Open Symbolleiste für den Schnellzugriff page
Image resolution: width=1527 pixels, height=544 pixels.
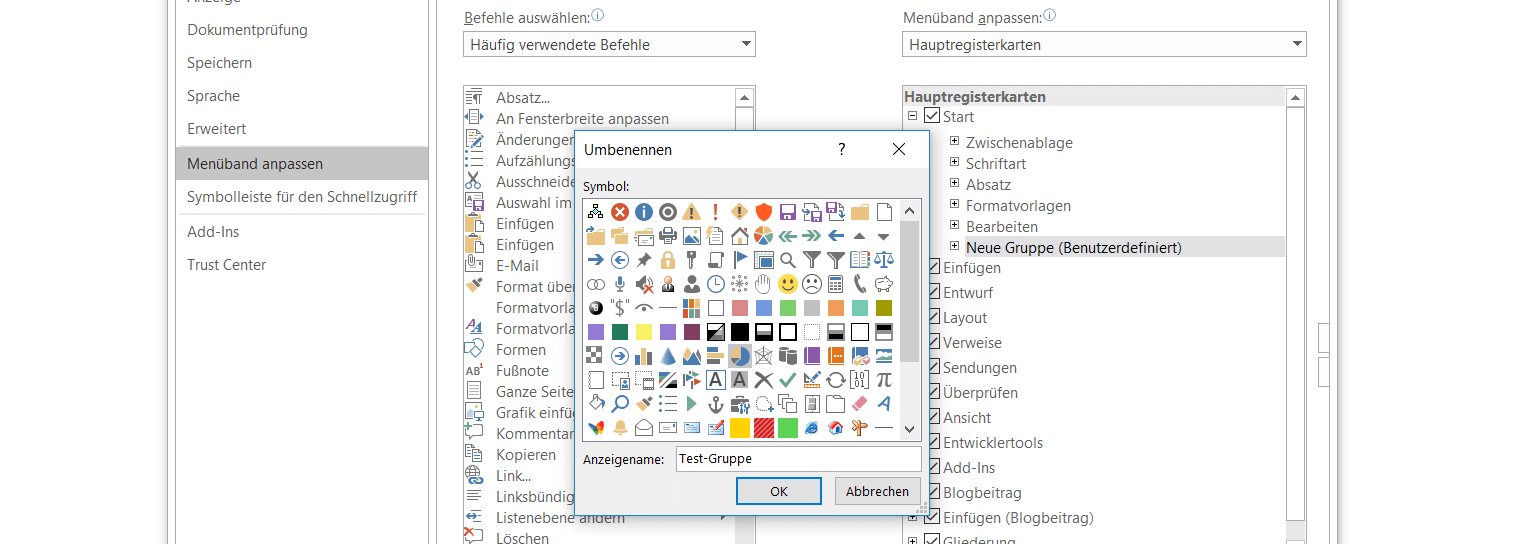point(302,197)
